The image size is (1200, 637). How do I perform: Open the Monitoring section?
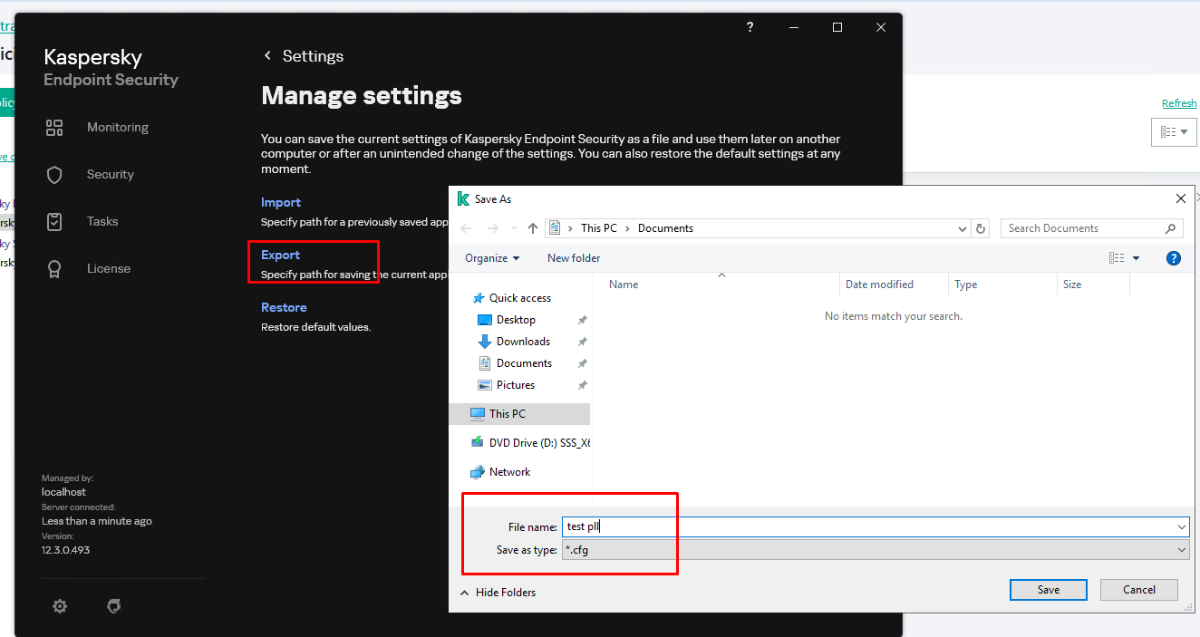117,127
